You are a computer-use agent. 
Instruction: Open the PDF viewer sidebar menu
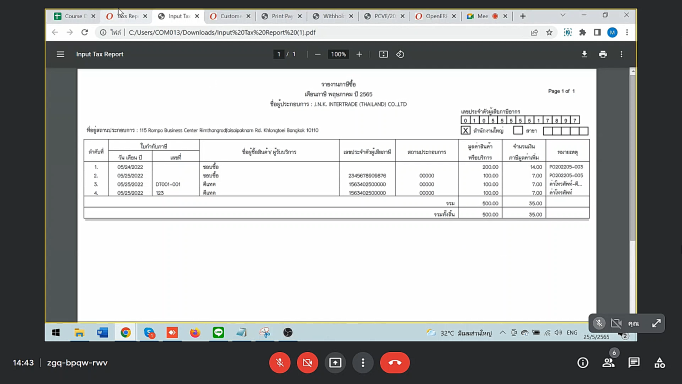point(60,54)
